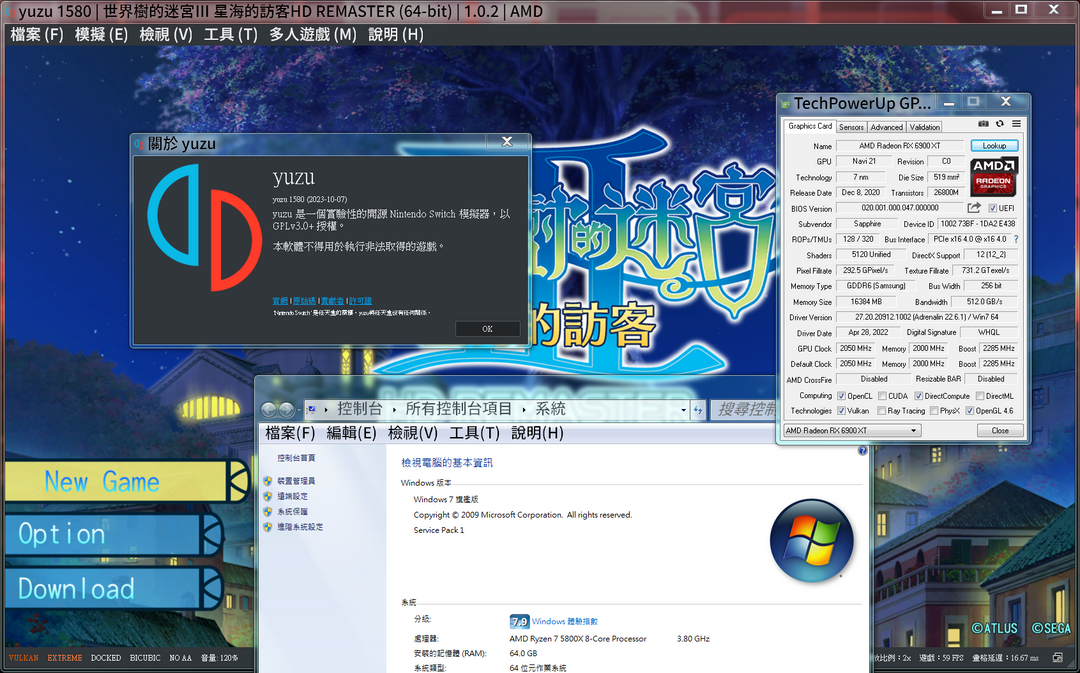Click the BIOS export share icon
The width and height of the screenshot is (1080, 673).
973,207
